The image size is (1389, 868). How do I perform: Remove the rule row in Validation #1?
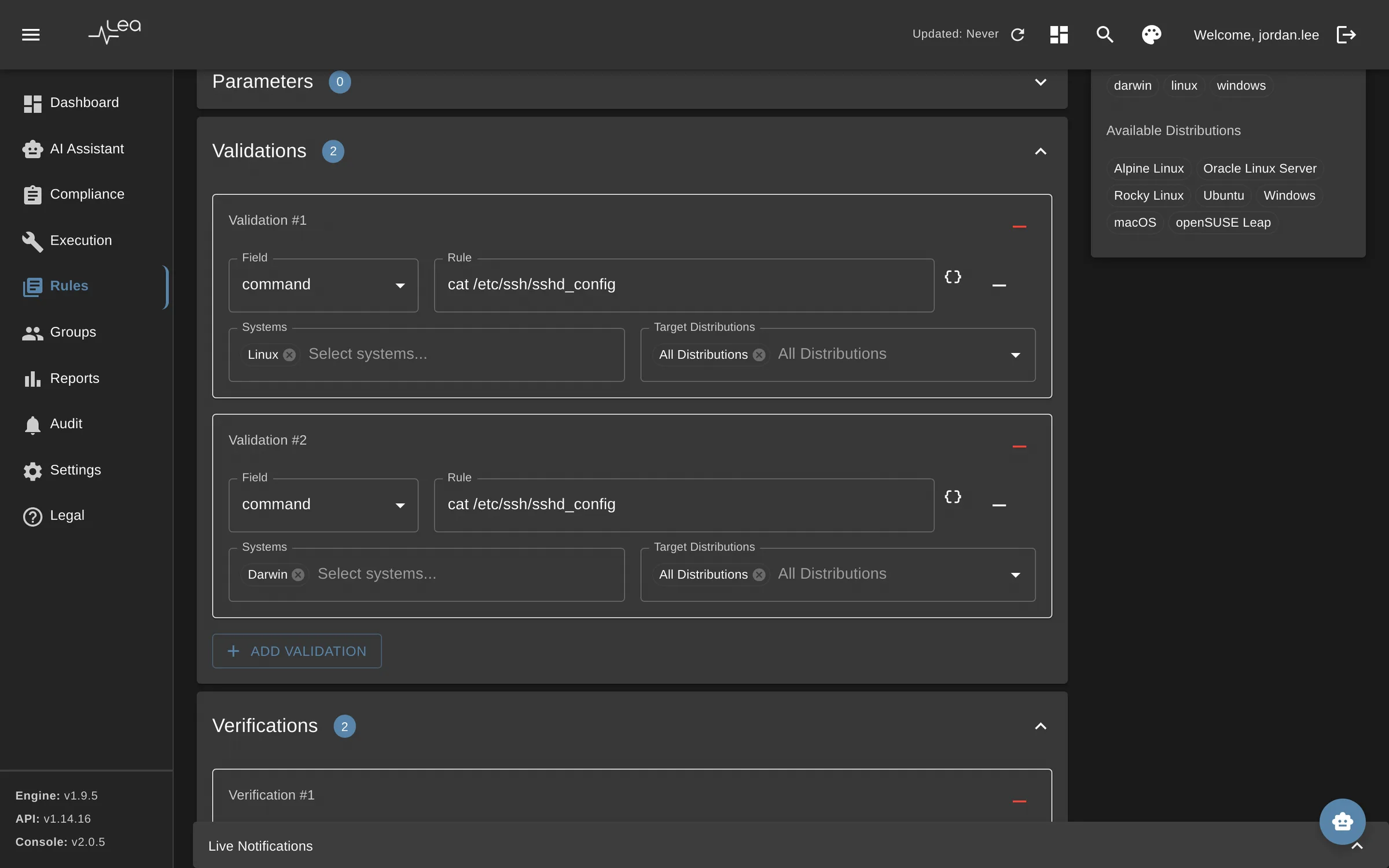click(x=999, y=285)
